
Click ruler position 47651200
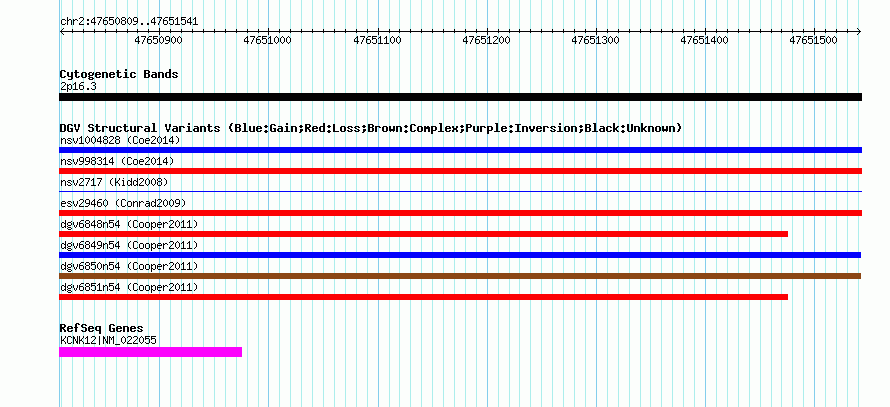point(486,40)
